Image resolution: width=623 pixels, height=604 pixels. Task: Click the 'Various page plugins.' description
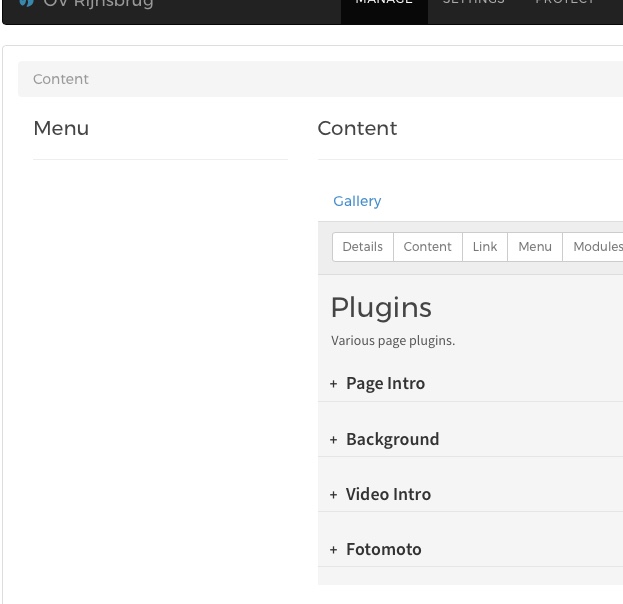(393, 341)
